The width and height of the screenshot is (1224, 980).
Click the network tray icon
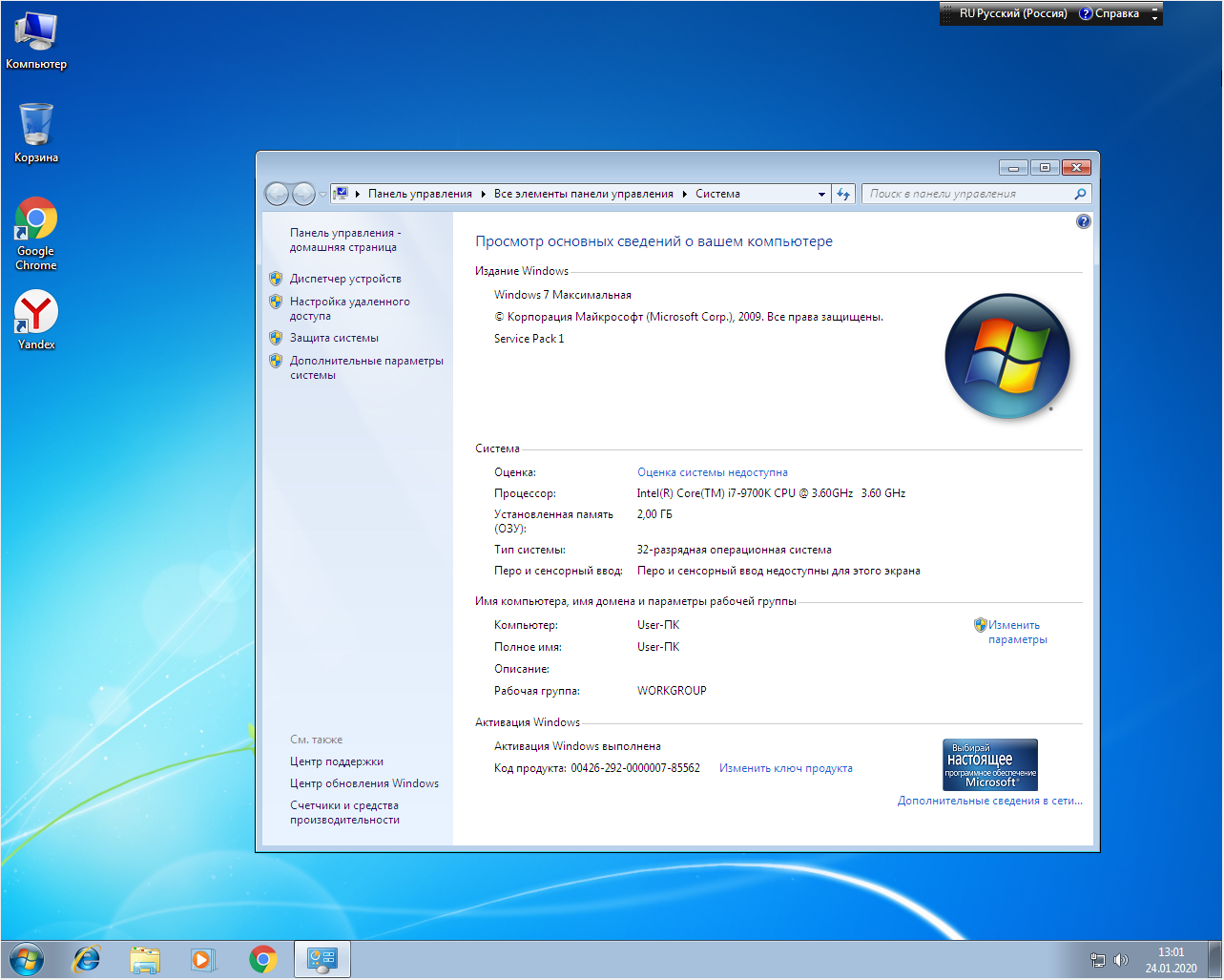click(1098, 960)
